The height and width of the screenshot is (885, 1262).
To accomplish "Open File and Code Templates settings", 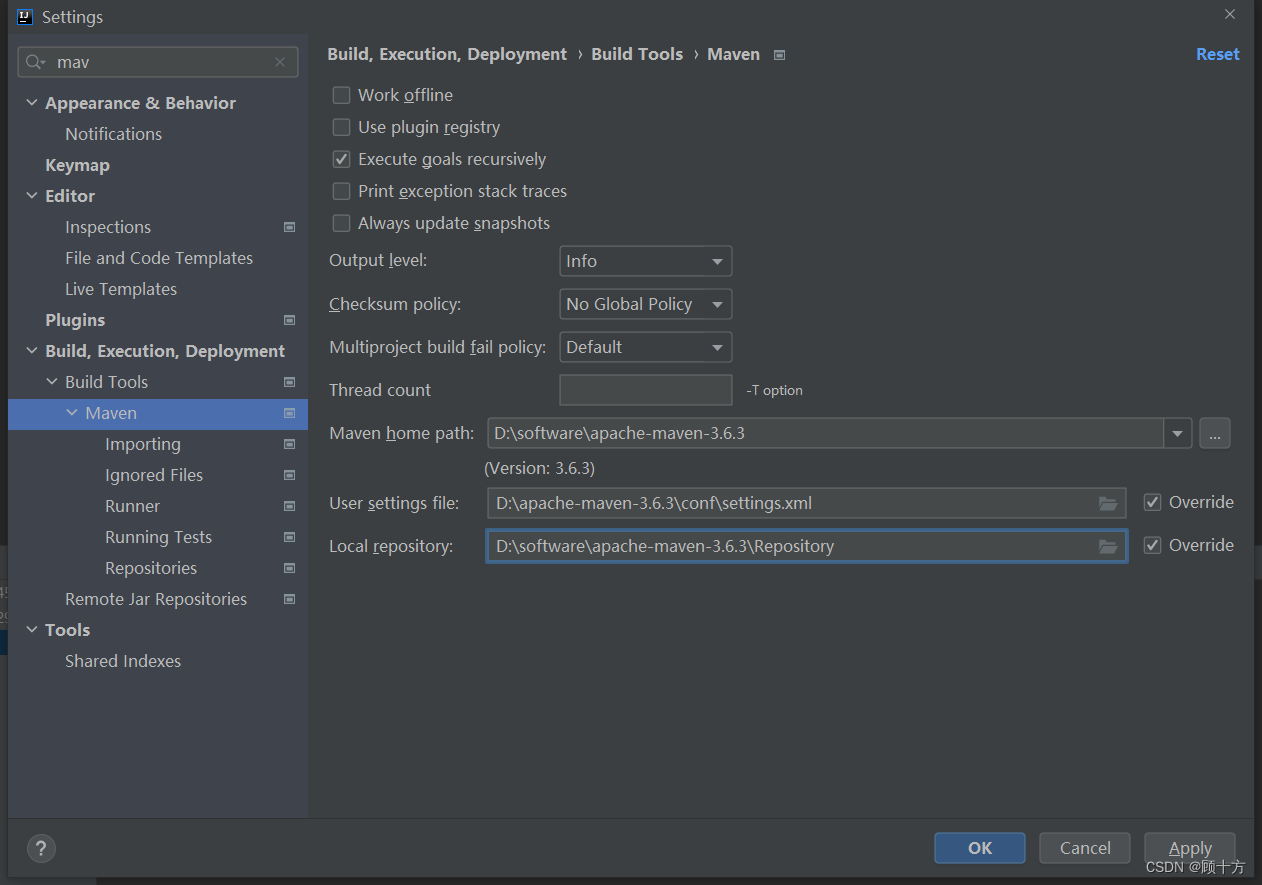I will click(x=159, y=258).
